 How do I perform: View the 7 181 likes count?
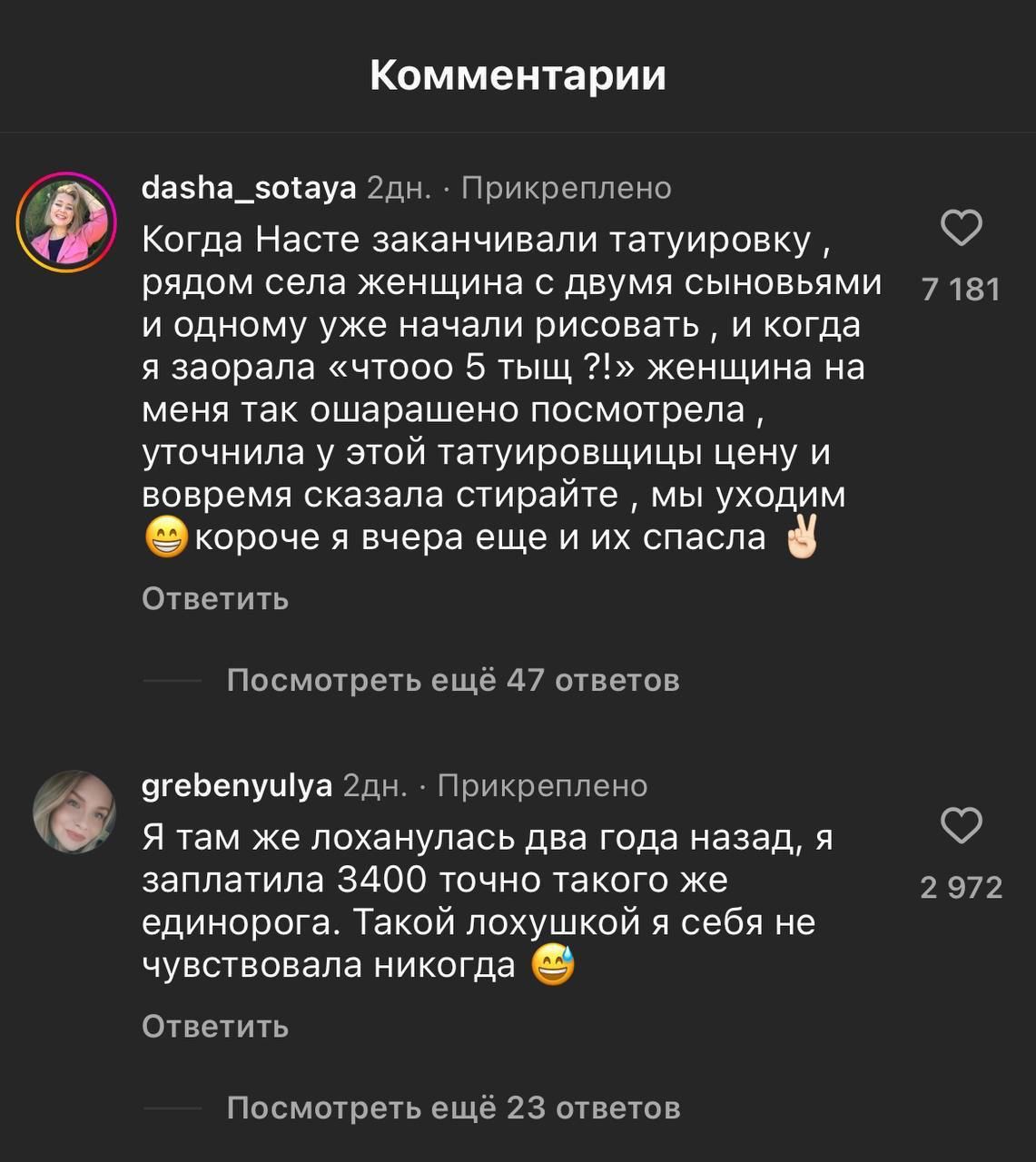tap(961, 290)
